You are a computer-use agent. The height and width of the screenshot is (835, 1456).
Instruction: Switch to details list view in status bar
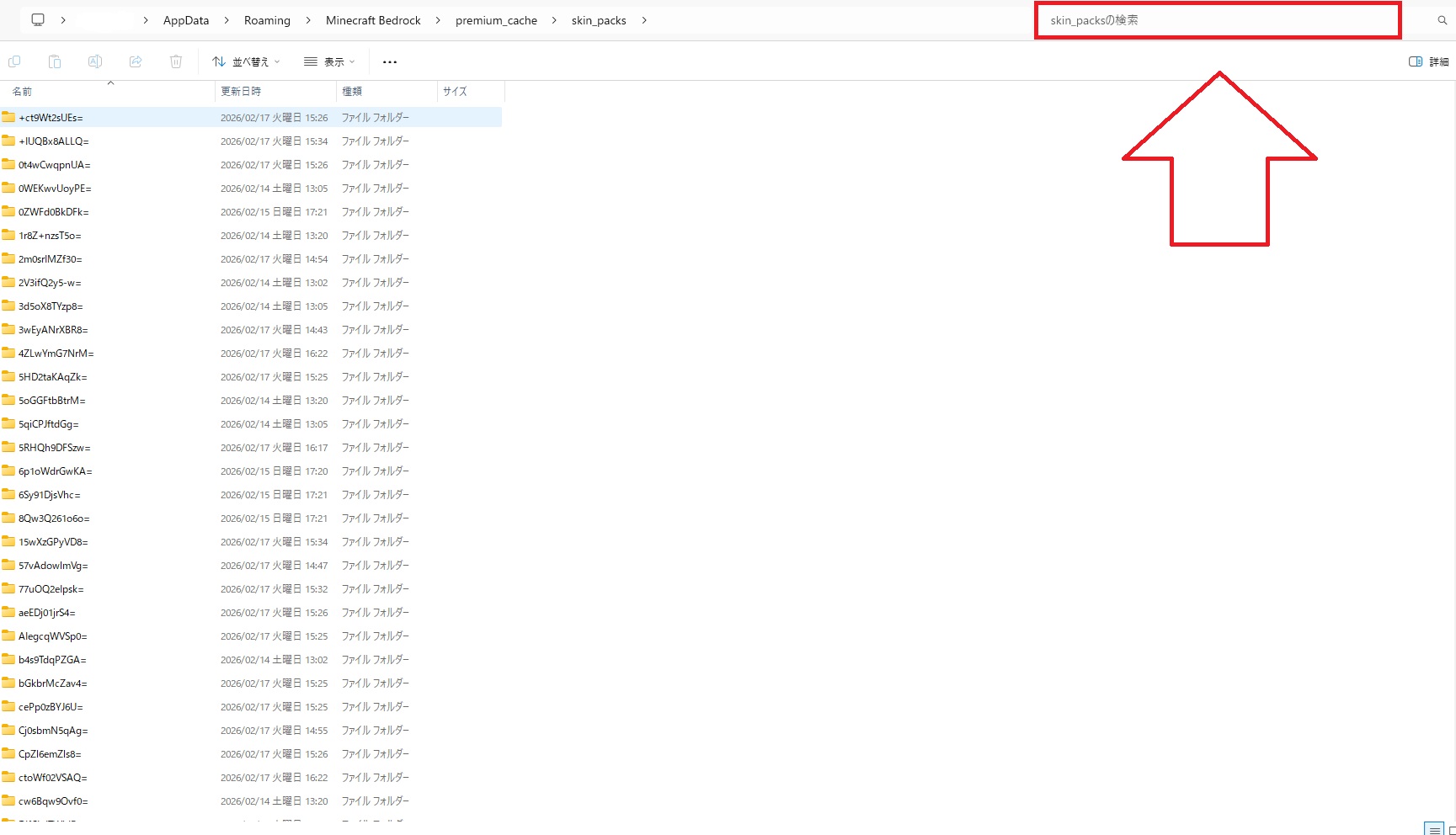[1434, 829]
